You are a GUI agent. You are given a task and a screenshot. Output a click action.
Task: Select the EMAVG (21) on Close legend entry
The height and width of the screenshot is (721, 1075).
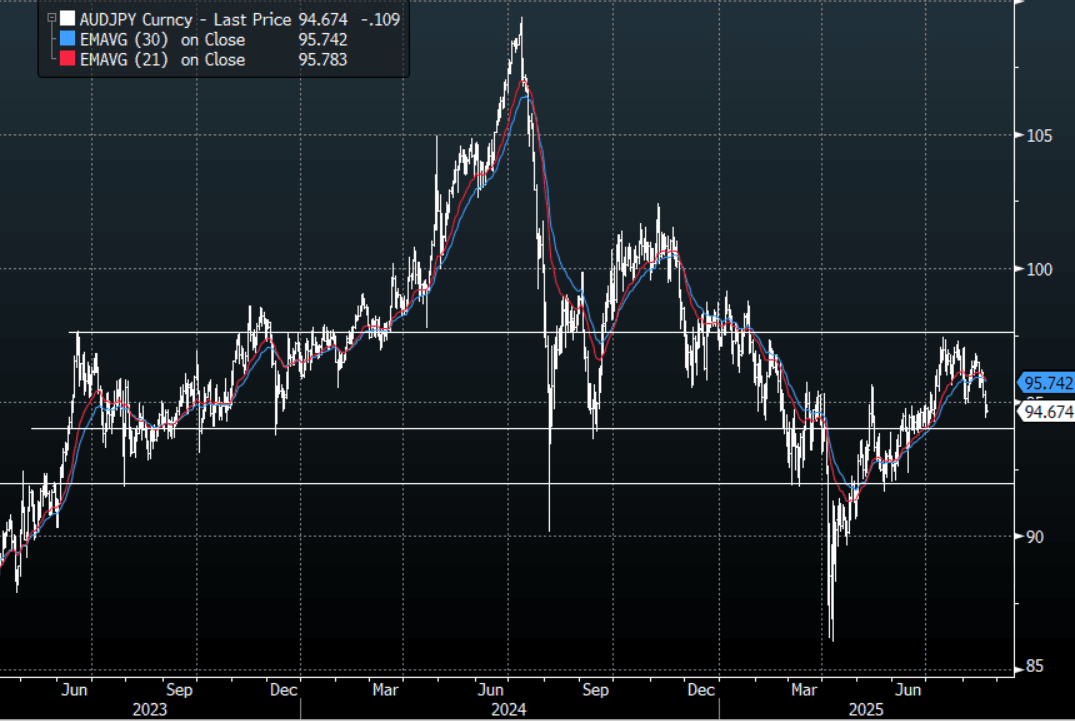[163, 60]
